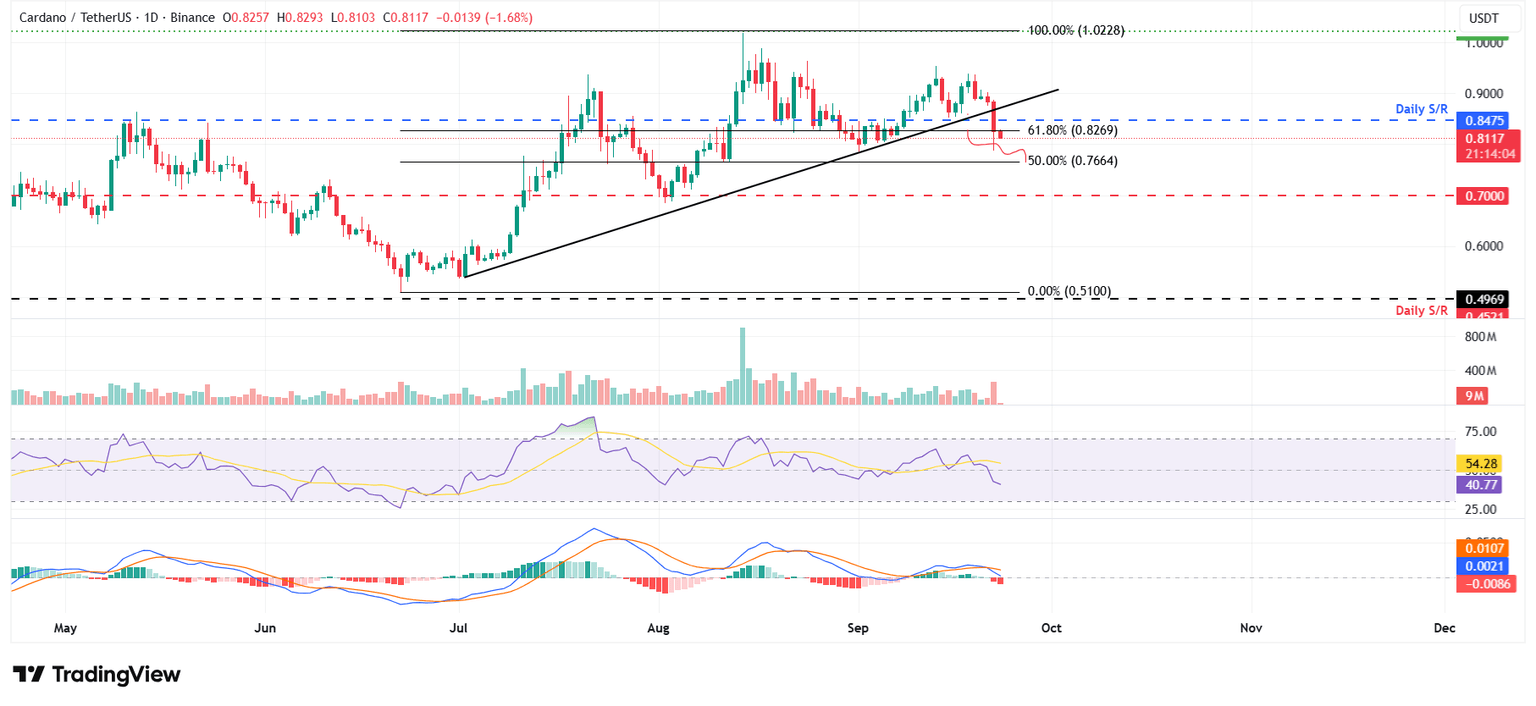Click the Binance exchange label
The height and width of the screenshot is (706, 1536).
pos(191,17)
